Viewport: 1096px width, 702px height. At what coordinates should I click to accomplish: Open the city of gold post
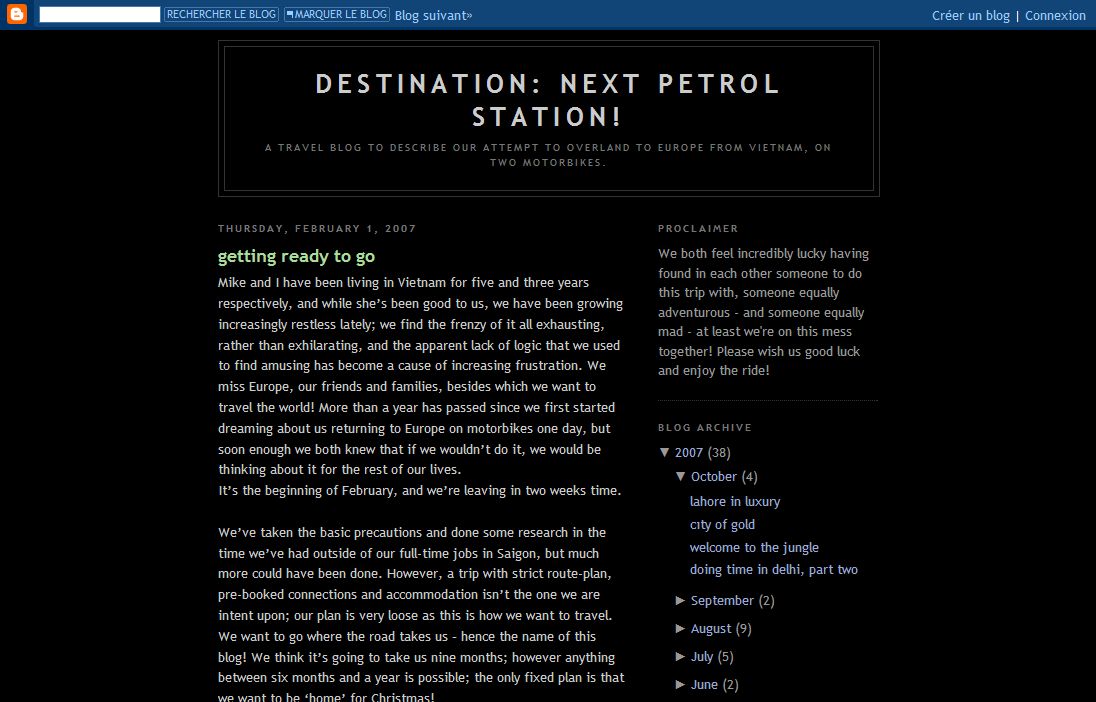[722, 525]
